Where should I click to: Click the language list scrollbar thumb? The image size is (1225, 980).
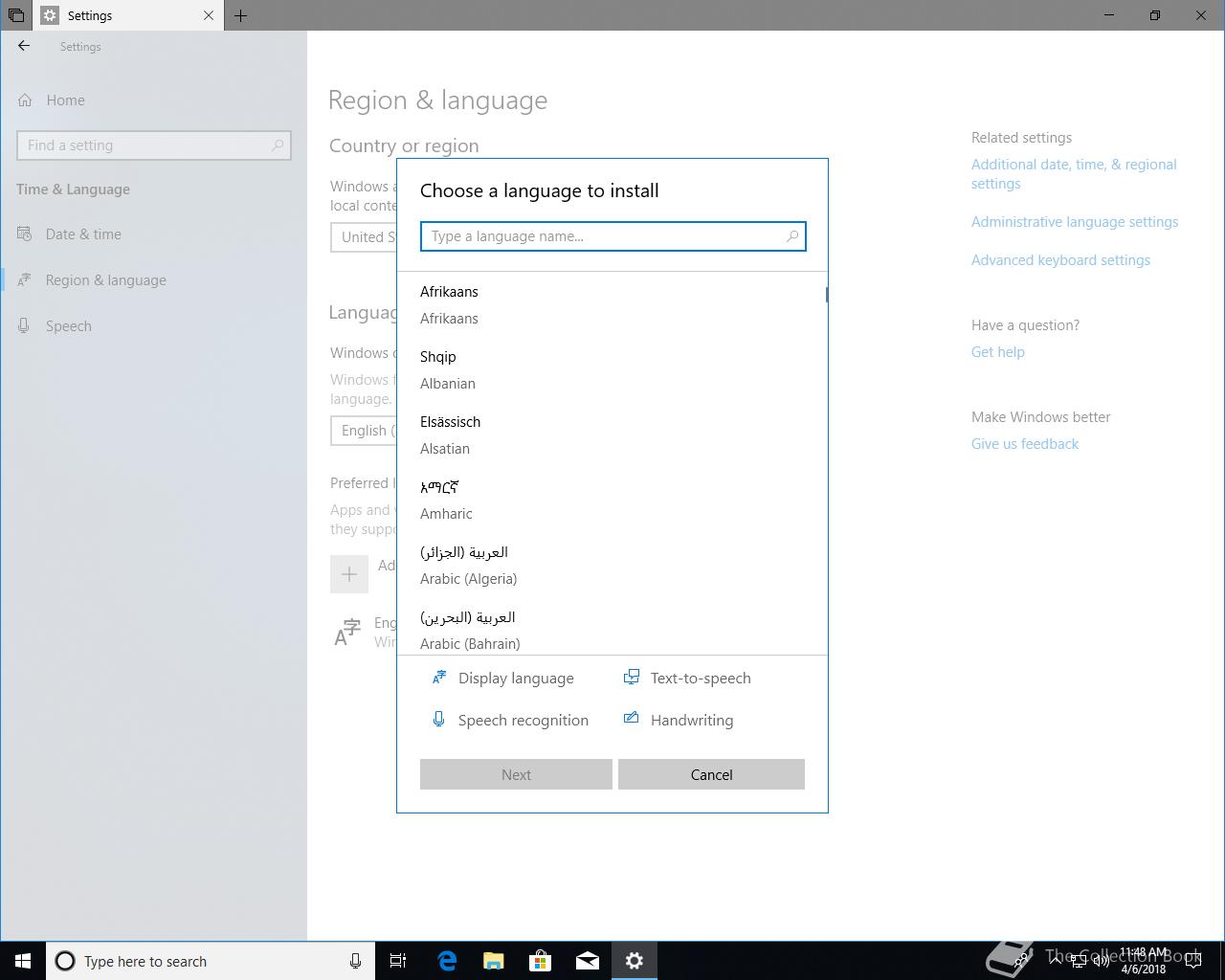tap(826, 295)
